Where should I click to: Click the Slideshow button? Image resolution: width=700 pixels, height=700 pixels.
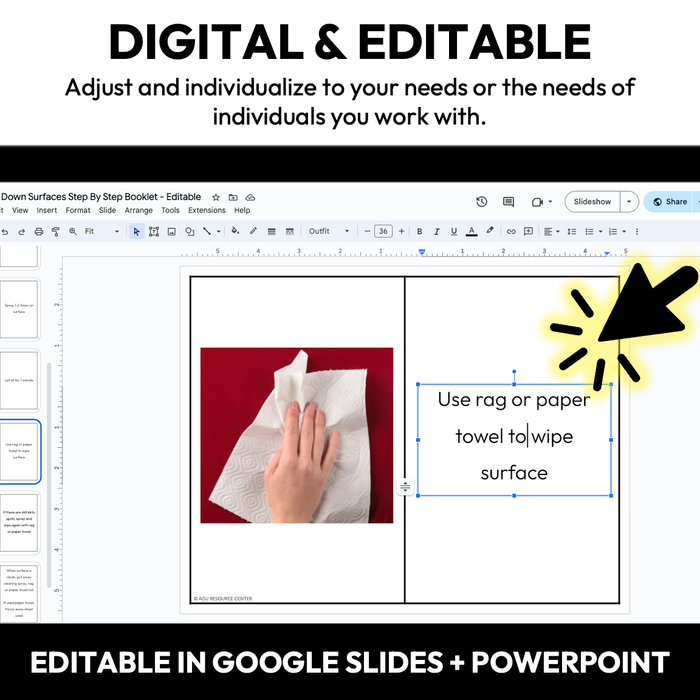[592, 202]
